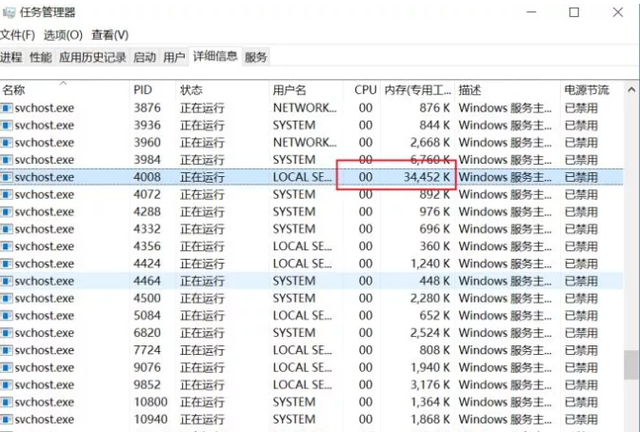Click the svchost.exe icon for PID 10940
The width and height of the screenshot is (640, 432).
coord(7,419)
